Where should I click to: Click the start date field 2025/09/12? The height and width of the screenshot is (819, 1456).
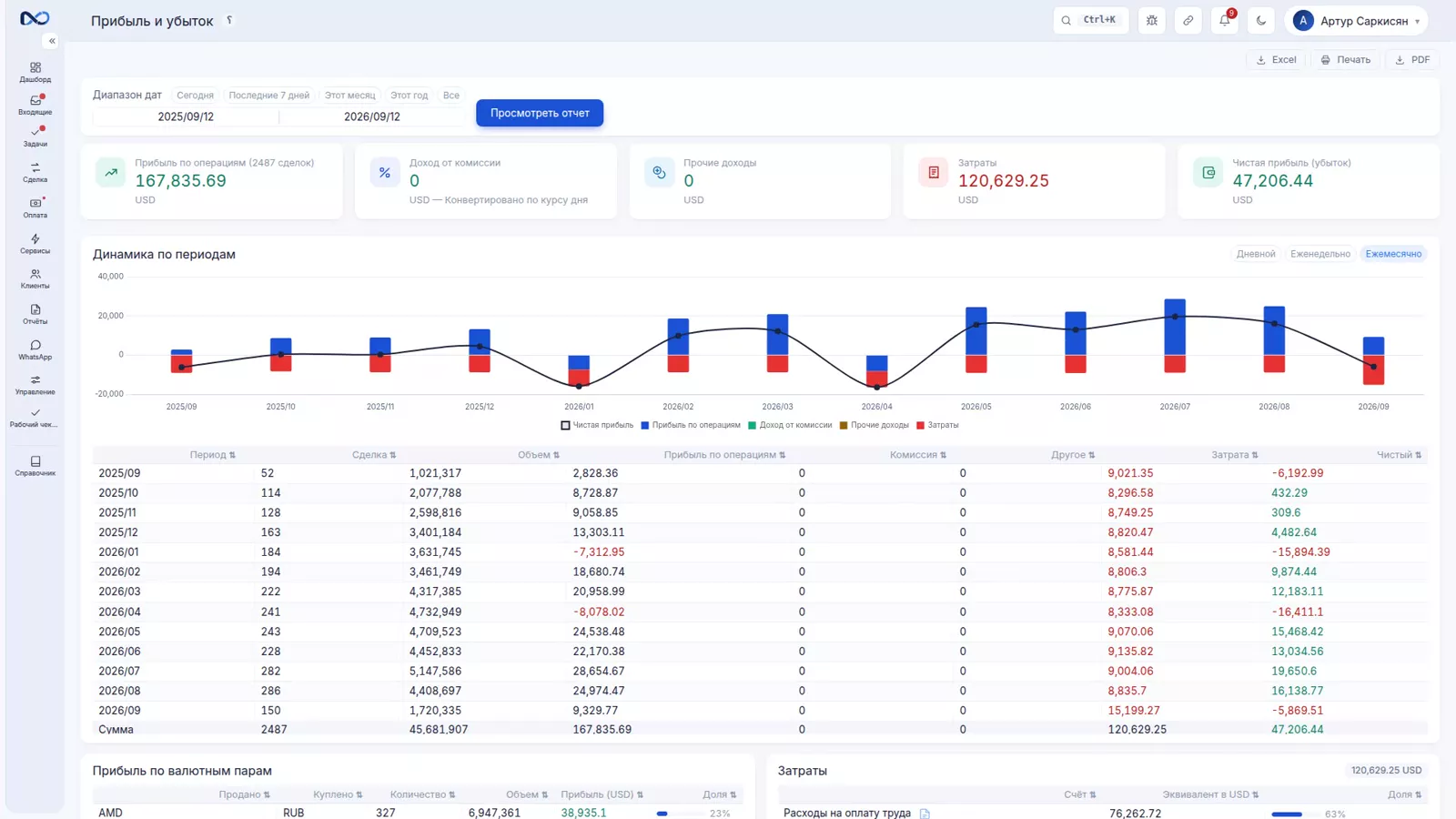186,116
